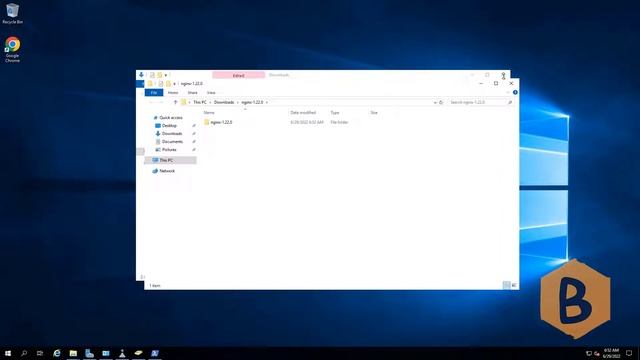Click the magnifier icon in search box
The width and height of the screenshot is (640, 360).
(x=510, y=102)
